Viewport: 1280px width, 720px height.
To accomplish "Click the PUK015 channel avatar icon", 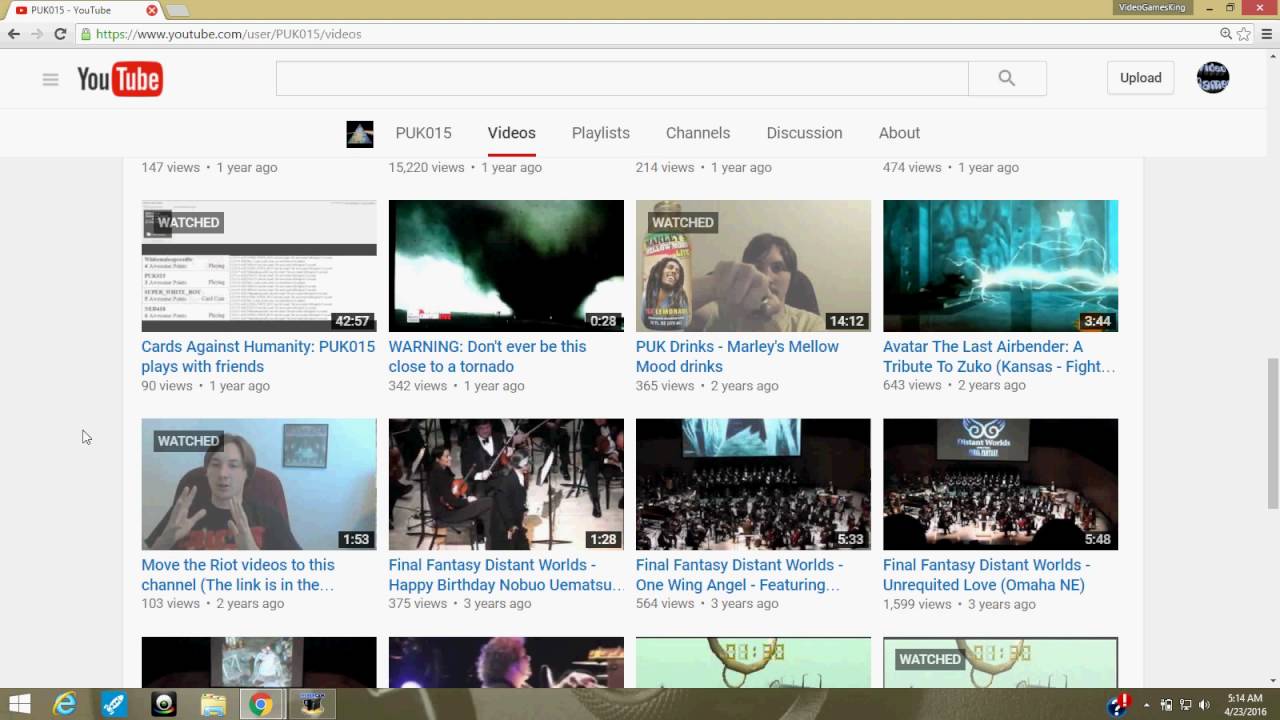I will [x=360, y=134].
